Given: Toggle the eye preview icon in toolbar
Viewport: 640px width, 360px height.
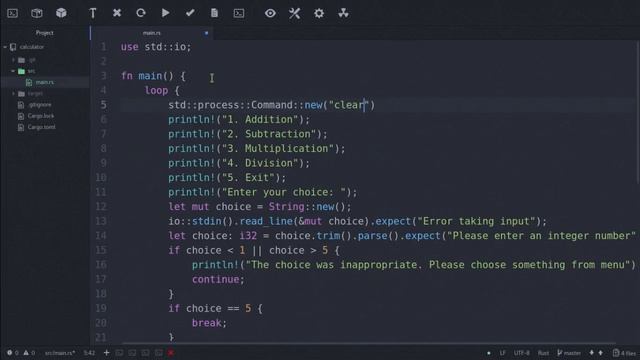Looking at the screenshot, I should tap(270, 13).
